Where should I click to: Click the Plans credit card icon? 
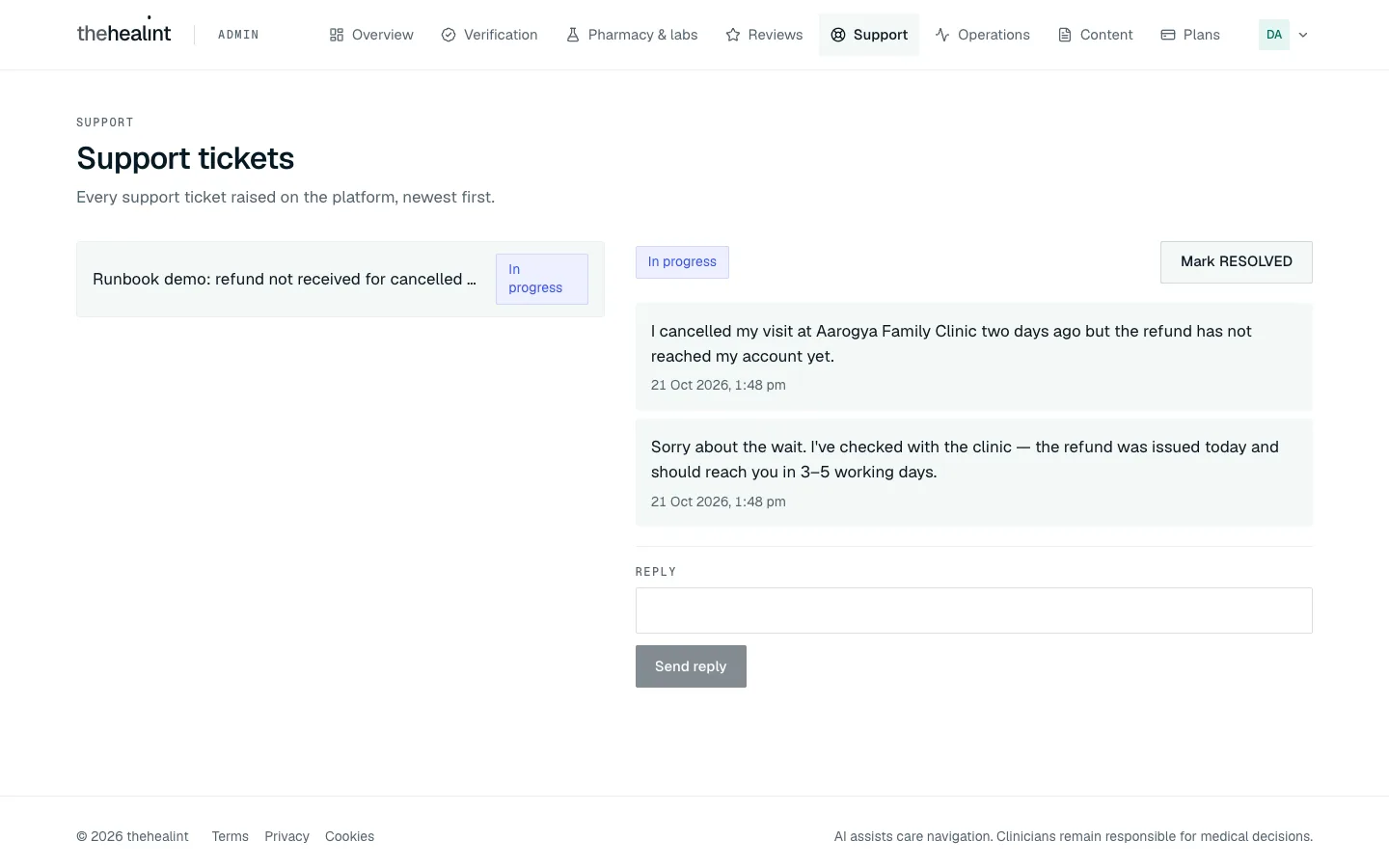tap(1168, 35)
